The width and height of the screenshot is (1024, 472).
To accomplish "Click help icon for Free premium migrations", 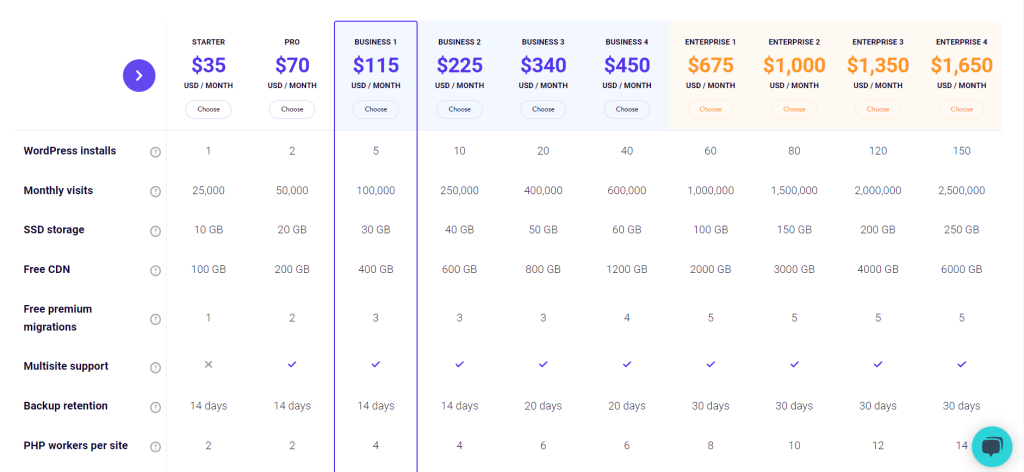I will 155,319.
